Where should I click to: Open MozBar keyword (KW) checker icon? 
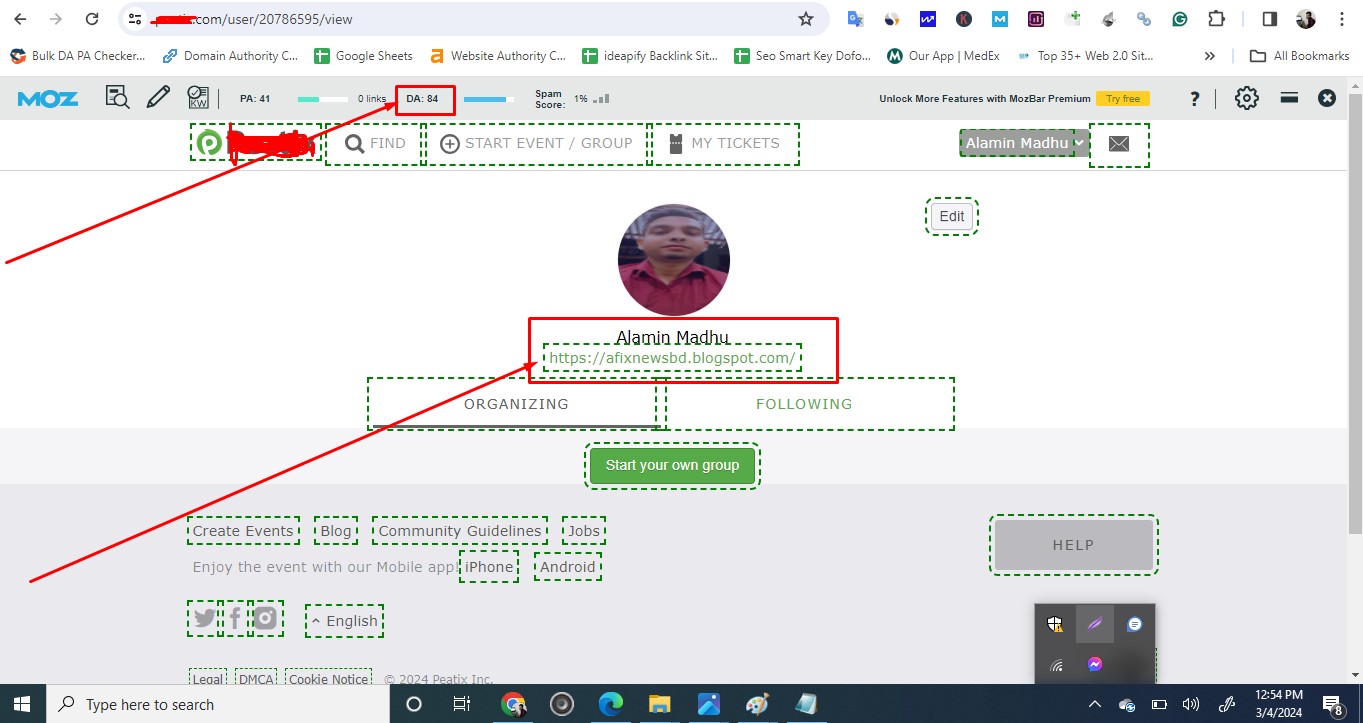tap(198, 97)
